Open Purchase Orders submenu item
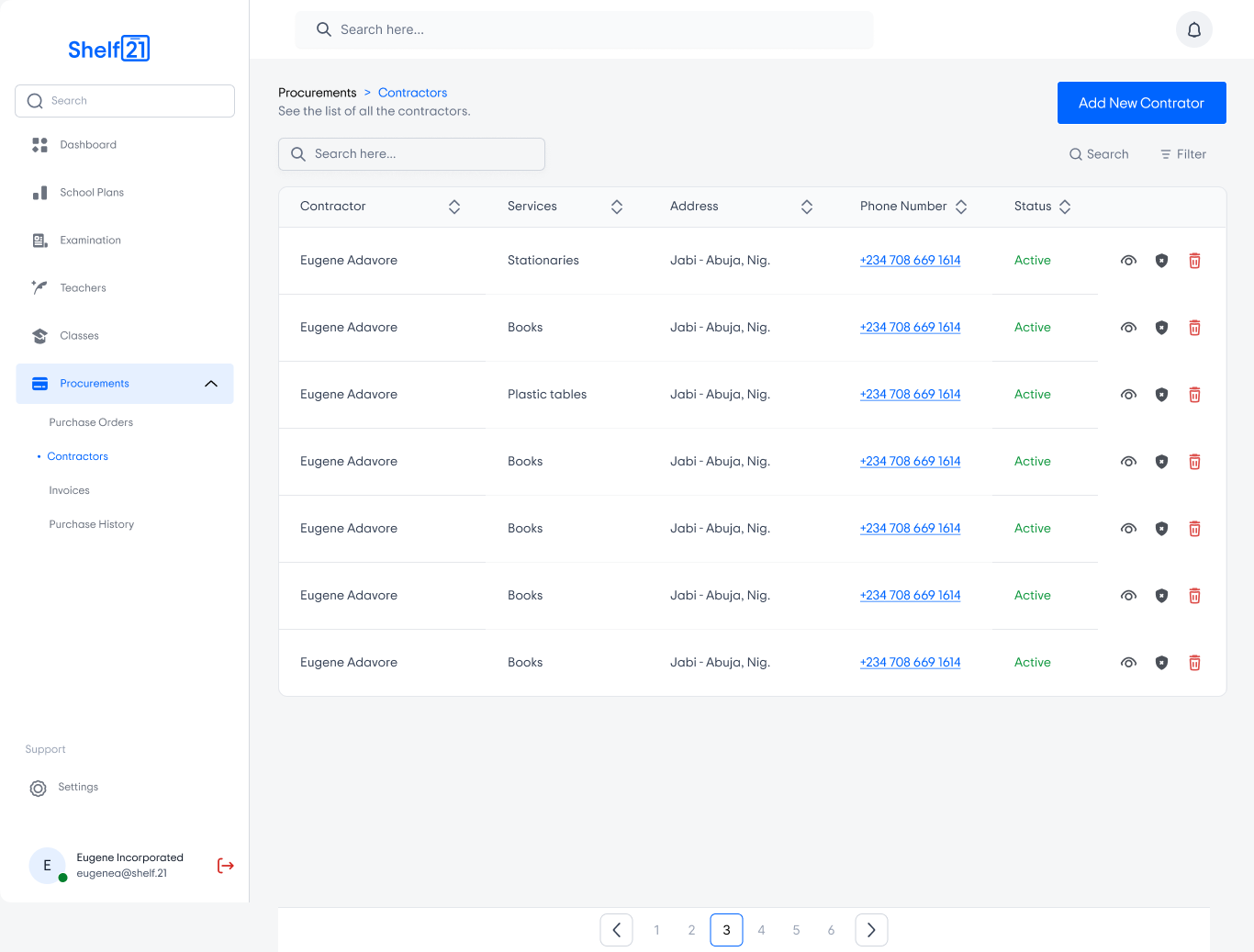This screenshot has width=1254, height=952. pos(91,422)
